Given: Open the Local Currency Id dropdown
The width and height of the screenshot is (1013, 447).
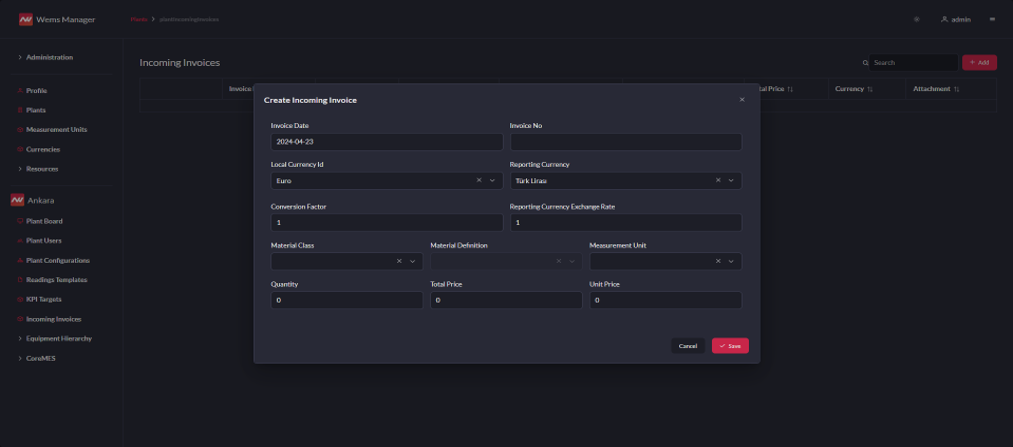Looking at the screenshot, I should tap(492, 181).
